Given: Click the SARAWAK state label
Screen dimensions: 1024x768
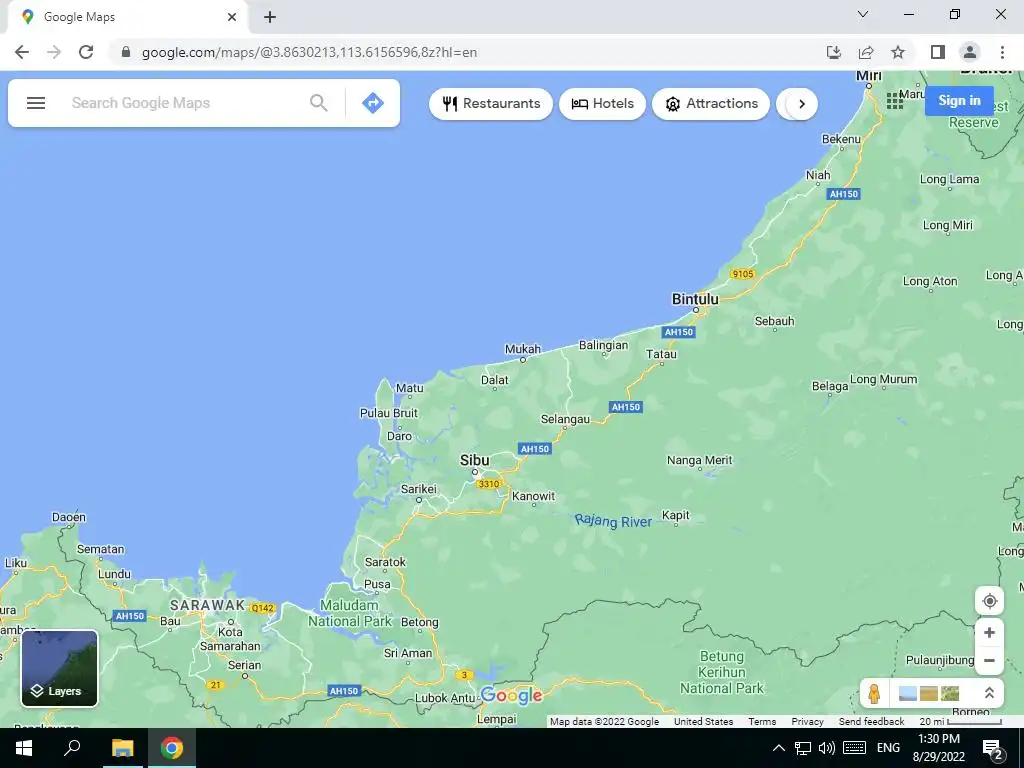Looking at the screenshot, I should 208,605.
